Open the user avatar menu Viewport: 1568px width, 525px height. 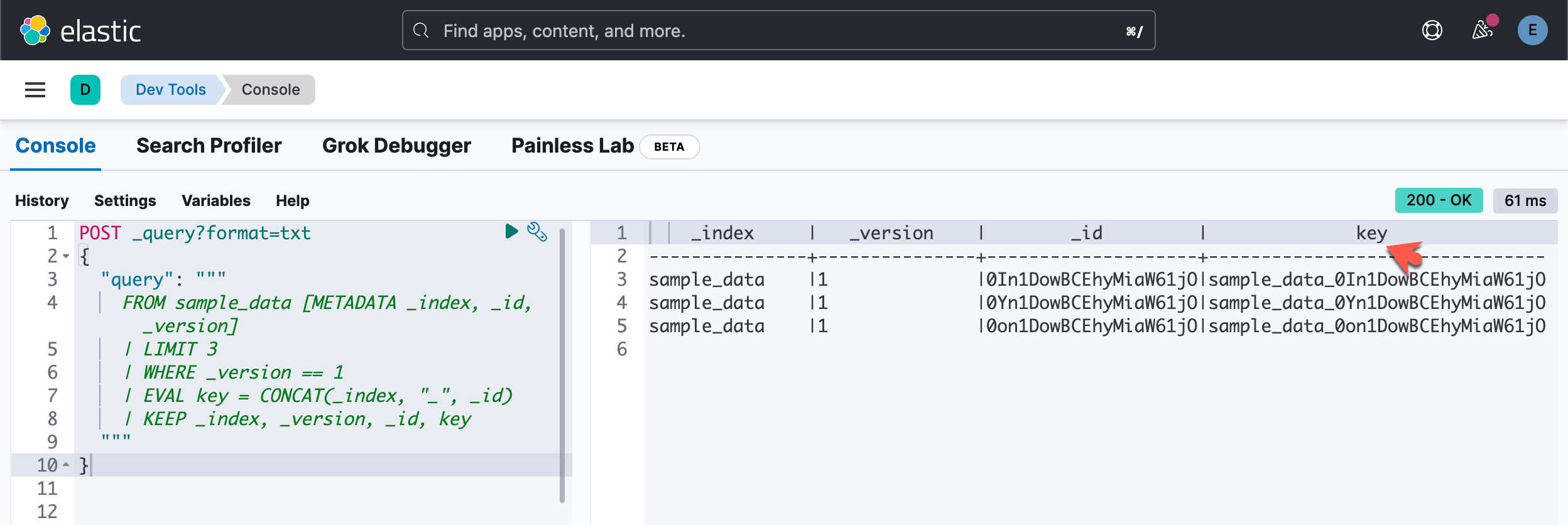coord(1532,30)
